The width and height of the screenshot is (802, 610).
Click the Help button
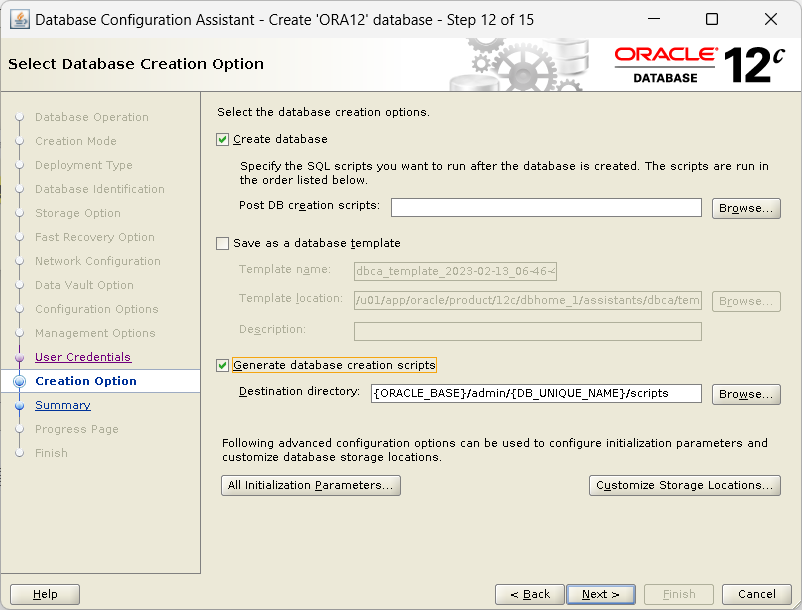click(x=45, y=594)
